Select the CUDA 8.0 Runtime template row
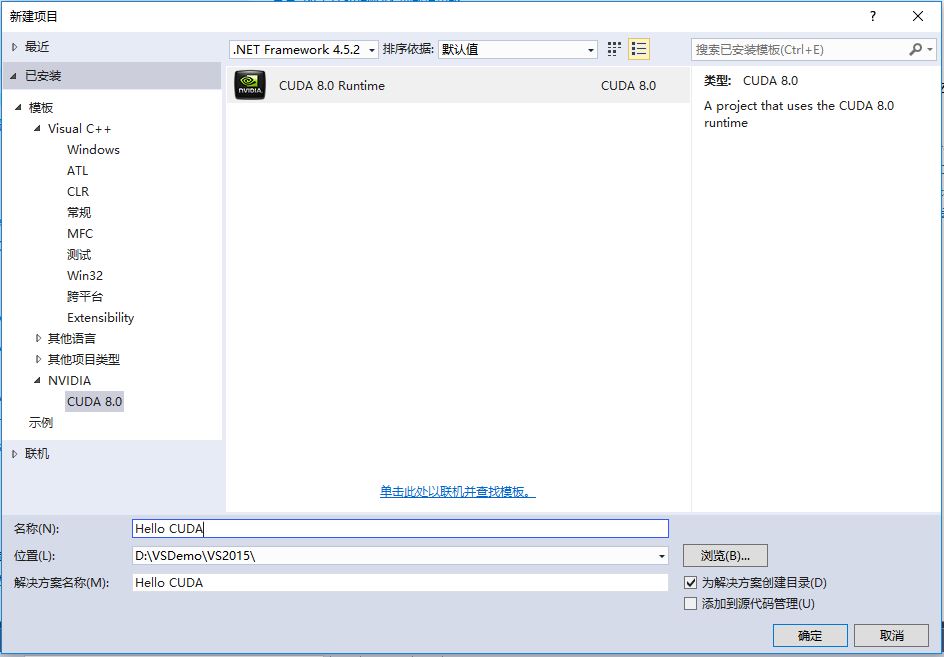The height and width of the screenshot is (657, 944). tap(458, 86)
